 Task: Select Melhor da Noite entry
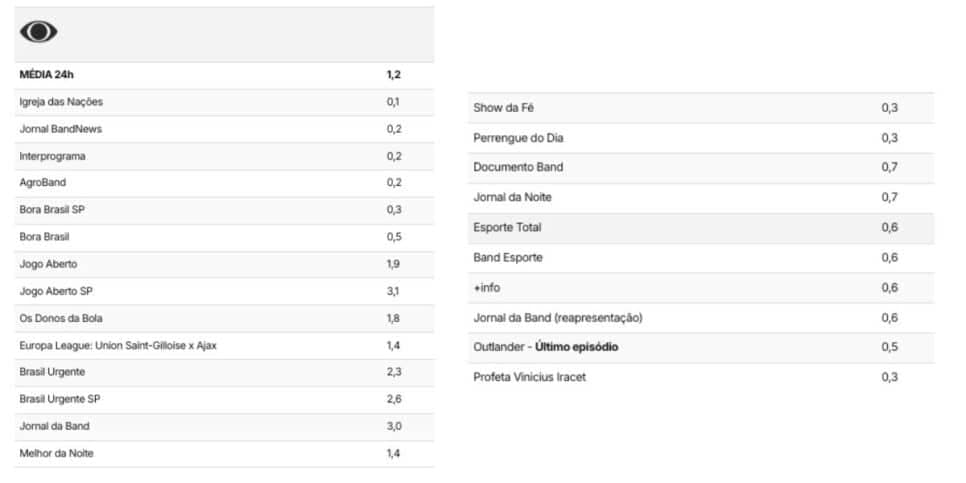pos(224,453)
